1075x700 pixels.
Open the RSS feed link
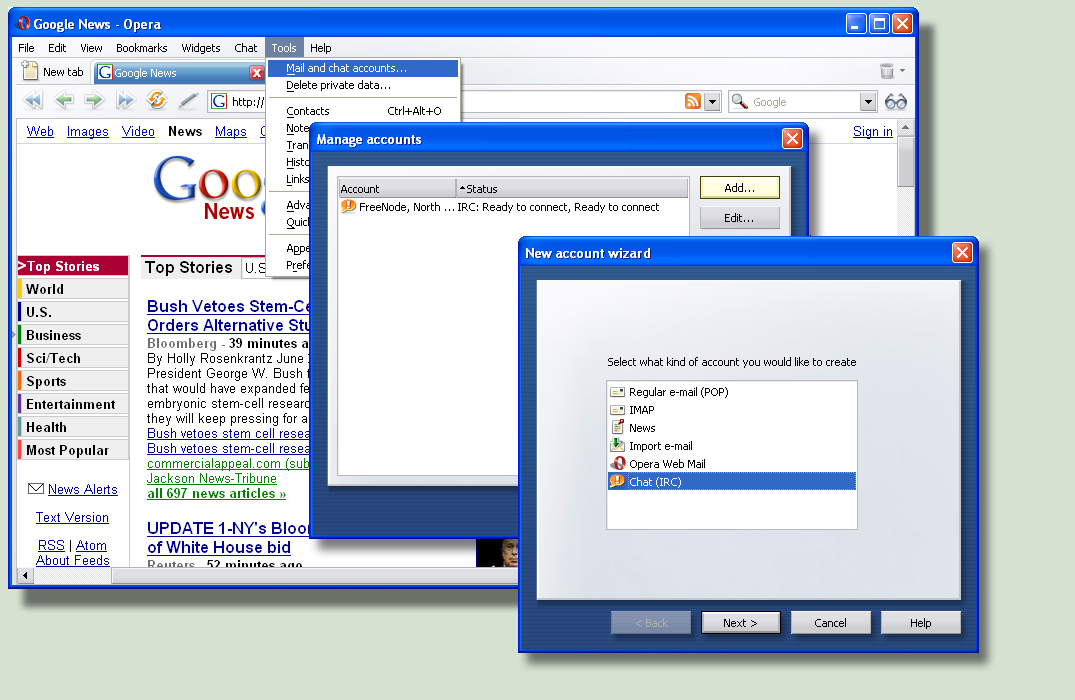51,545
